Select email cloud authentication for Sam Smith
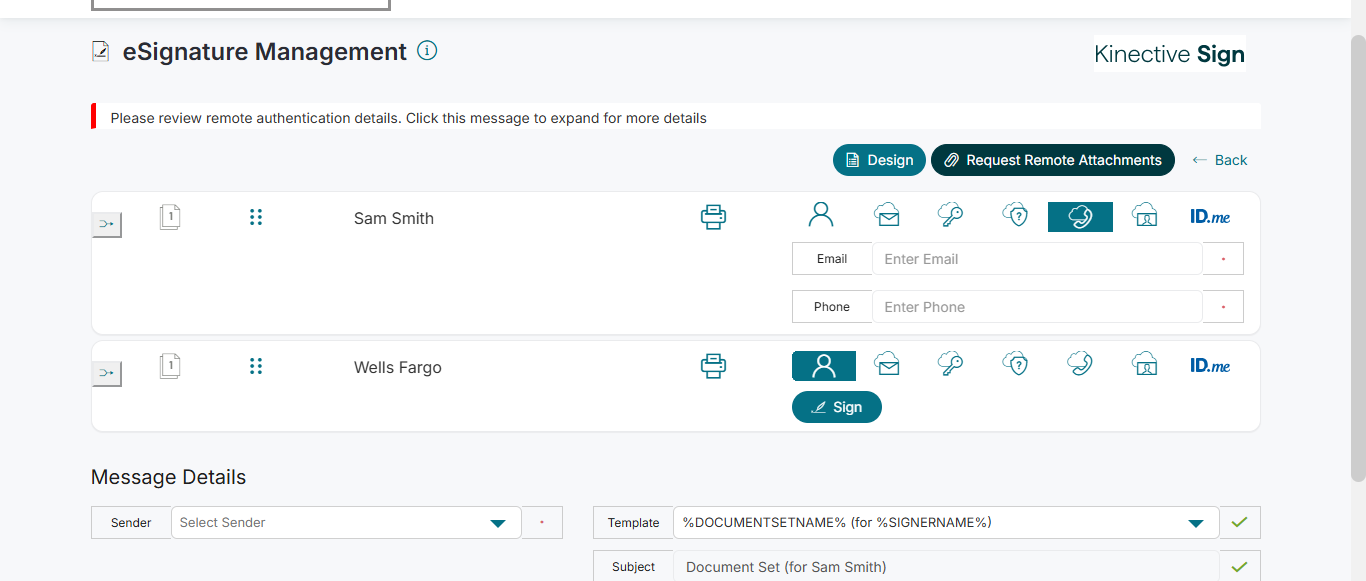1366x581 pixels. point(886,215)
